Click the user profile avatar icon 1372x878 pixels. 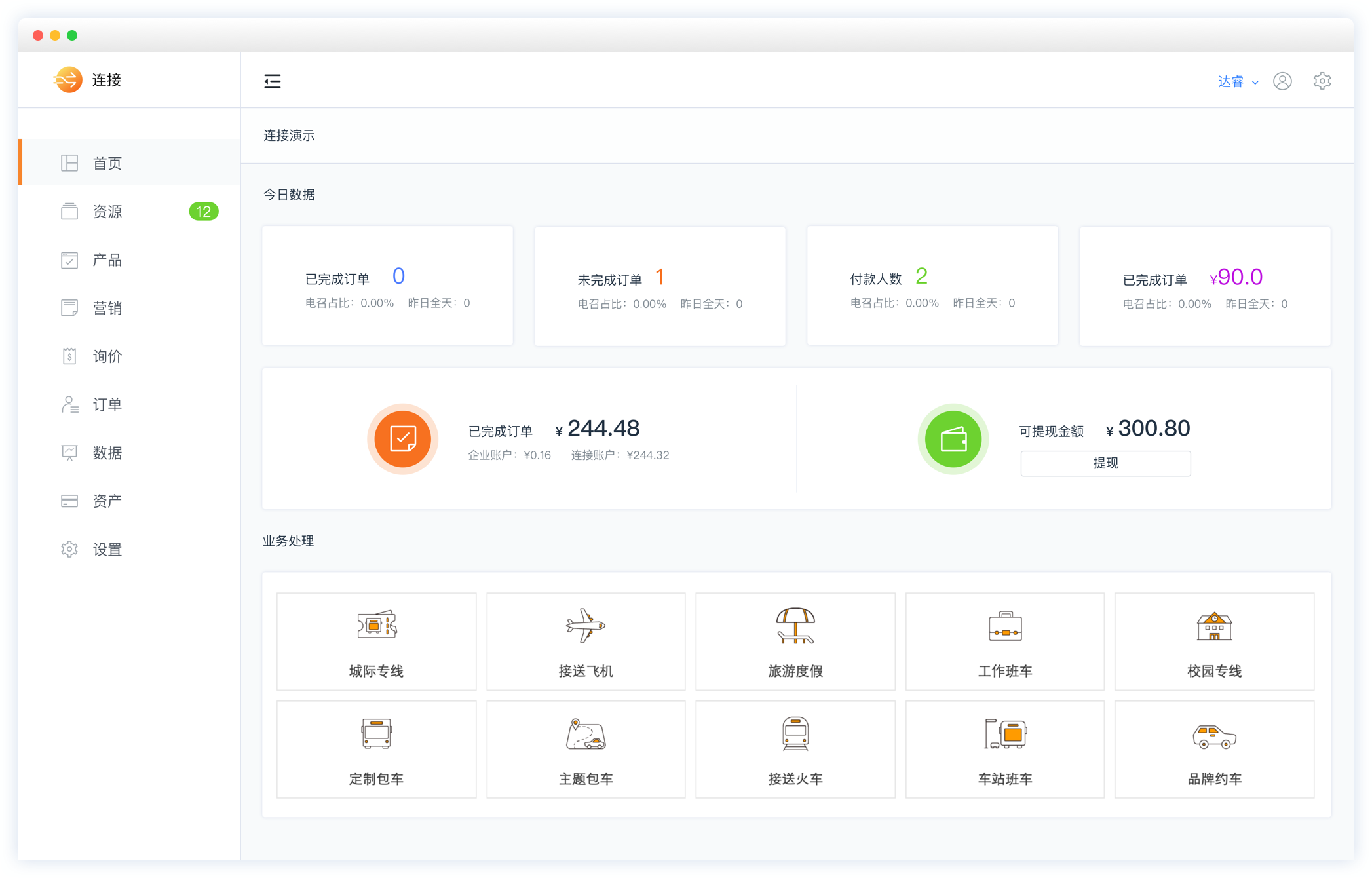coord(1282,81)
